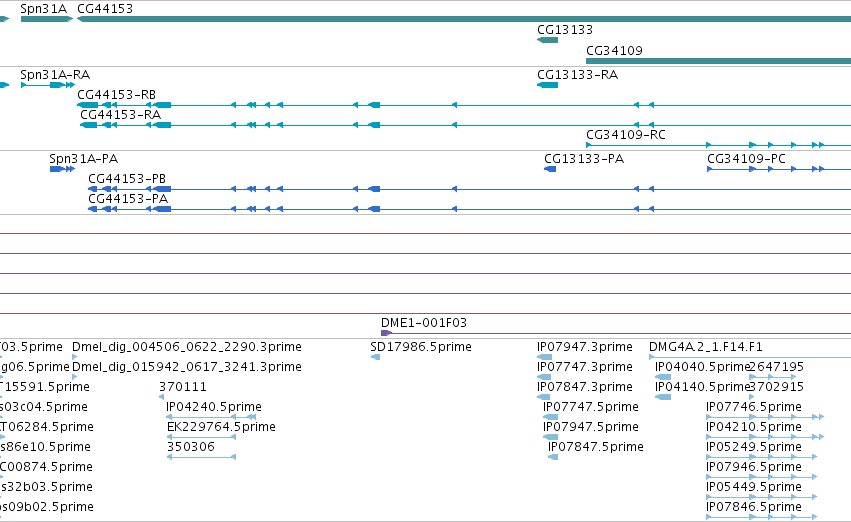The height and width of the screenshot is (522, 851).
Task: Click the partially visible s32b03.5prime label
Action: point(47,487)
